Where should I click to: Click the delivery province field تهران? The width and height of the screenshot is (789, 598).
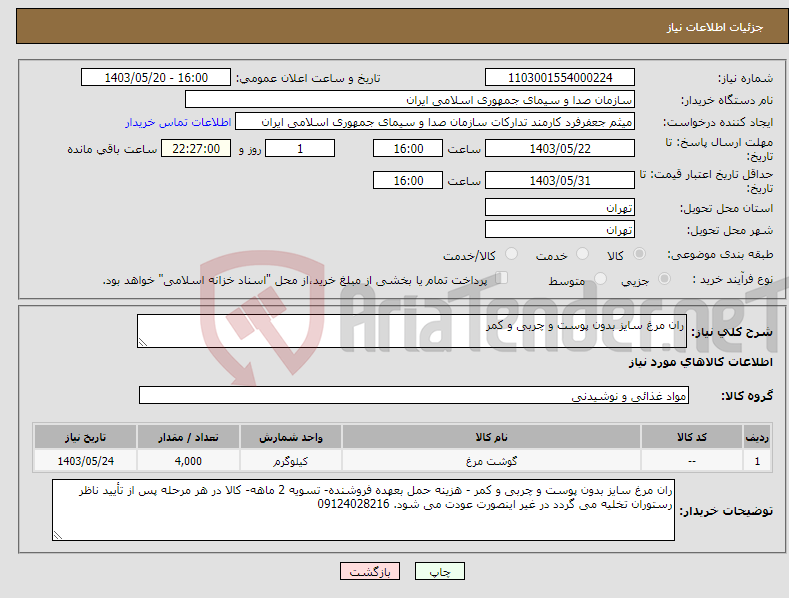[x=560, y=207]
